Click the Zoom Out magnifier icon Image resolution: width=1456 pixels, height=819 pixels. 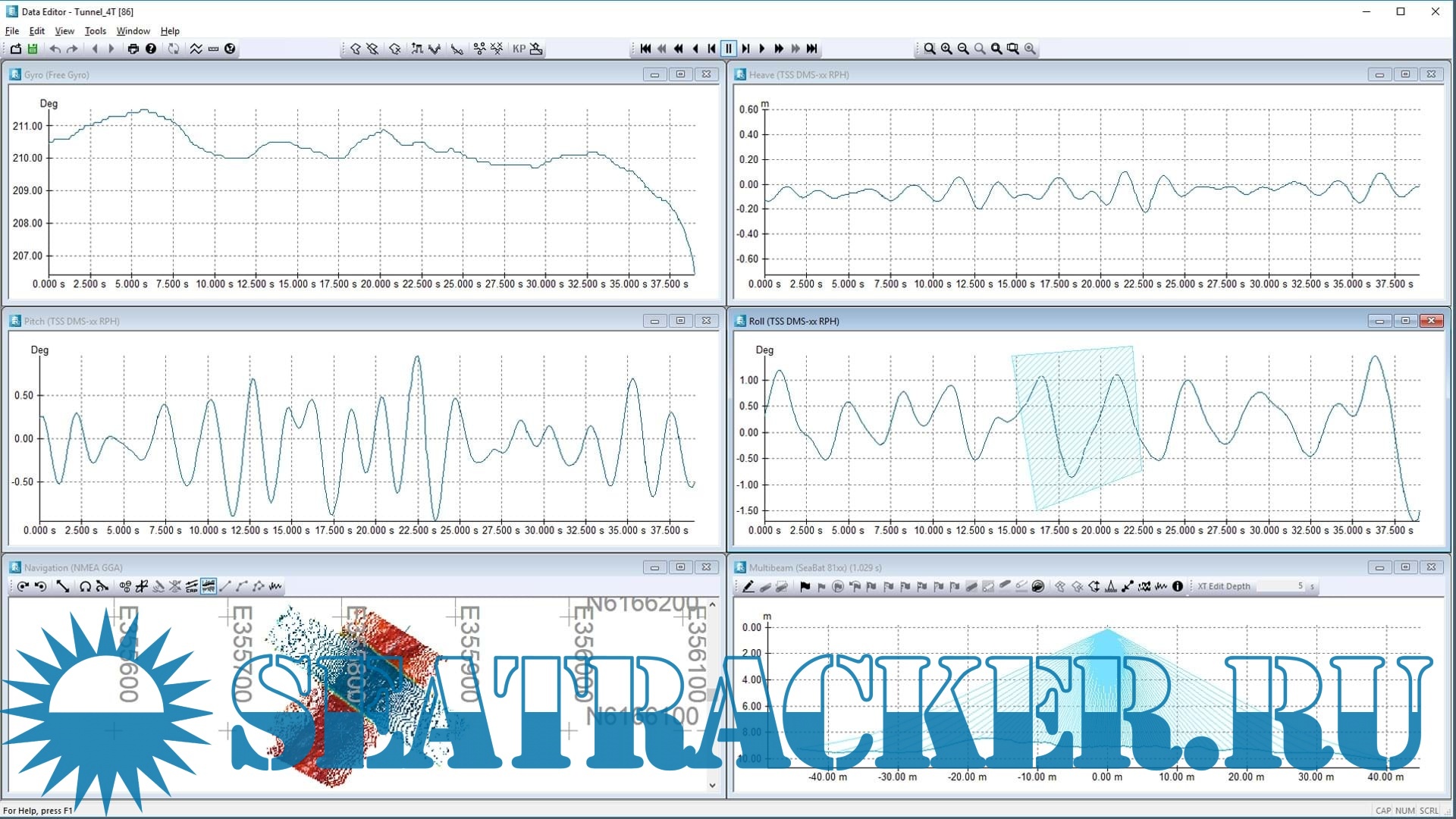coord(963,49)
